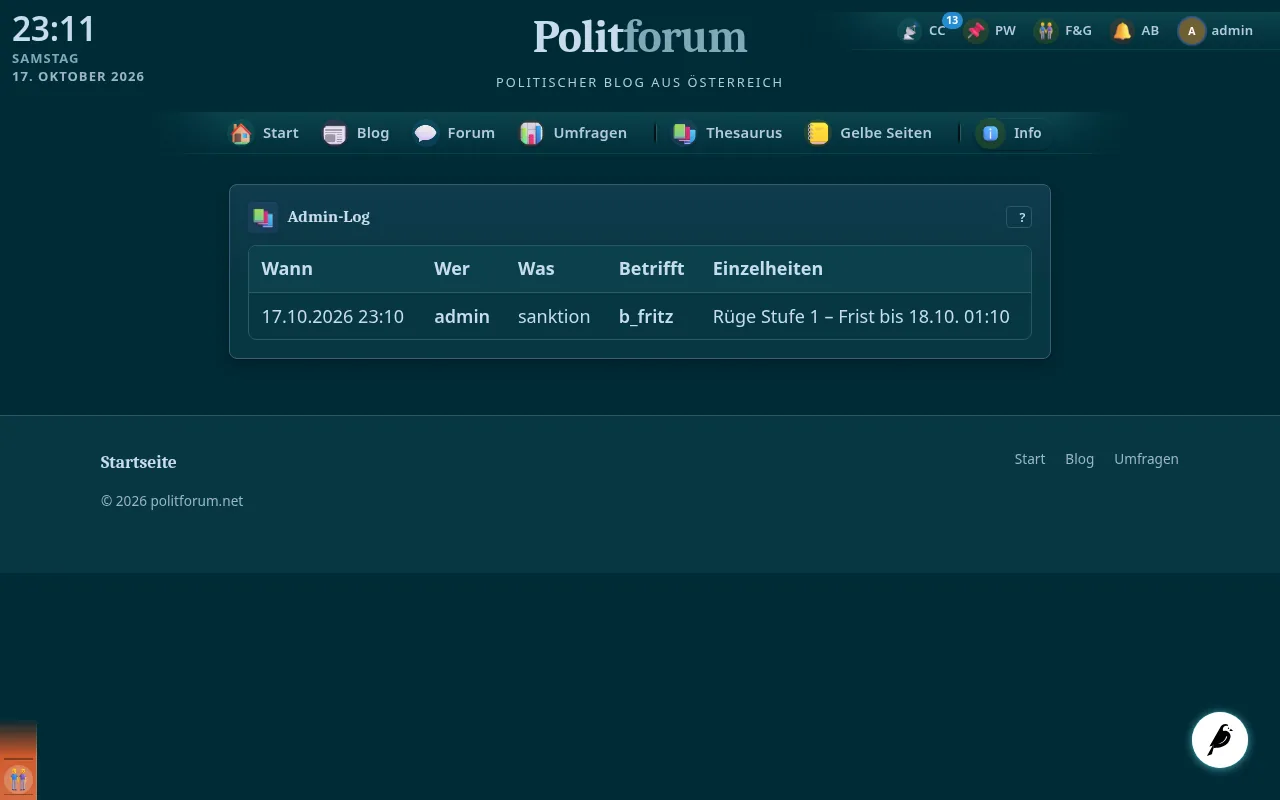This screenshot has width=1280, height=800.
Task: Click the 13 notification badge
Action: [952, 20]
